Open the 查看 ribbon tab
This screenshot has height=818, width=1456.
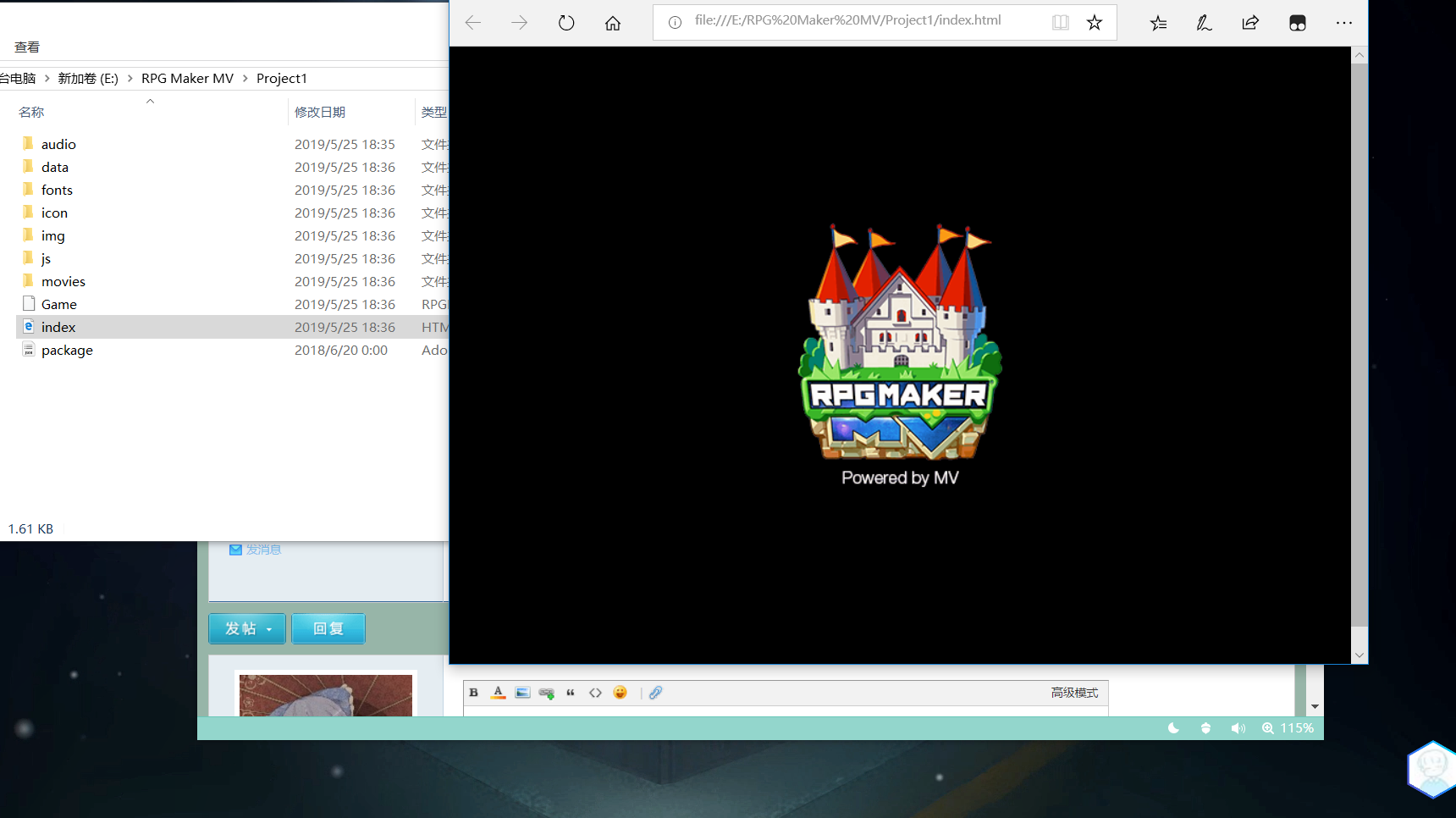(x=27, y=47)
